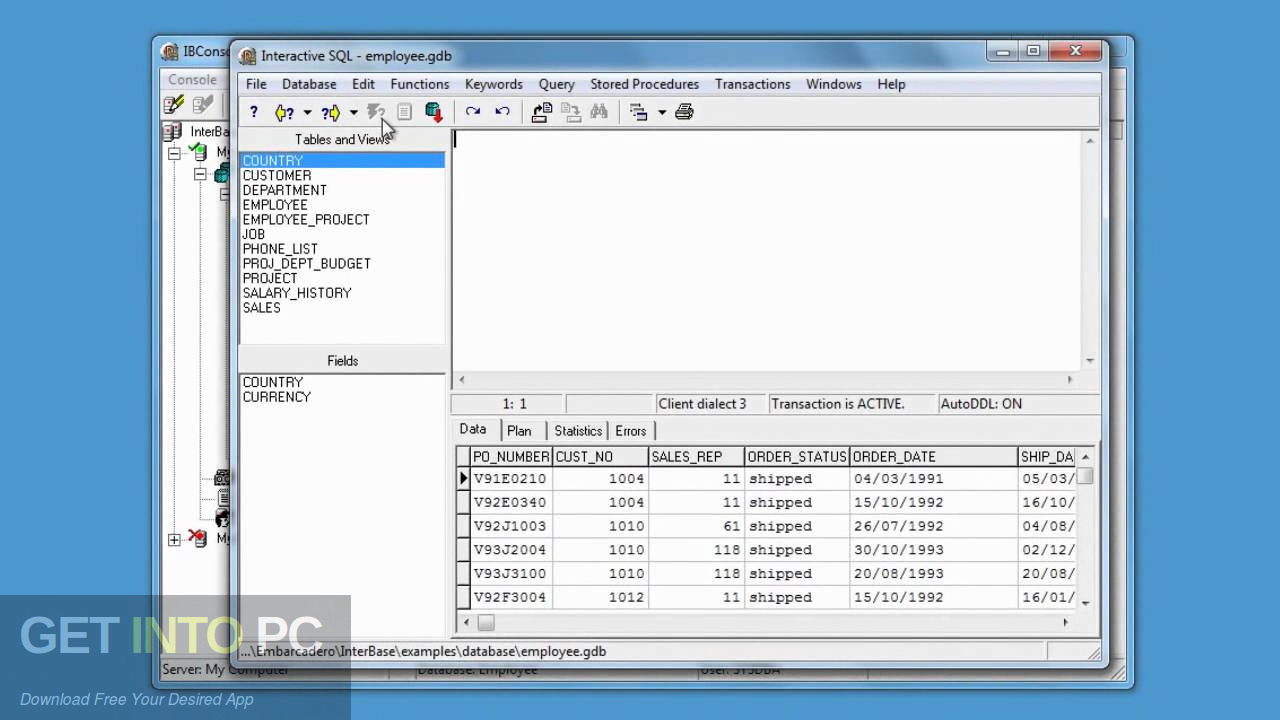Expand the disconnected server node in IBConsole tree
This screenshot has width=1280, height=720.
click(x=174, y=540)
